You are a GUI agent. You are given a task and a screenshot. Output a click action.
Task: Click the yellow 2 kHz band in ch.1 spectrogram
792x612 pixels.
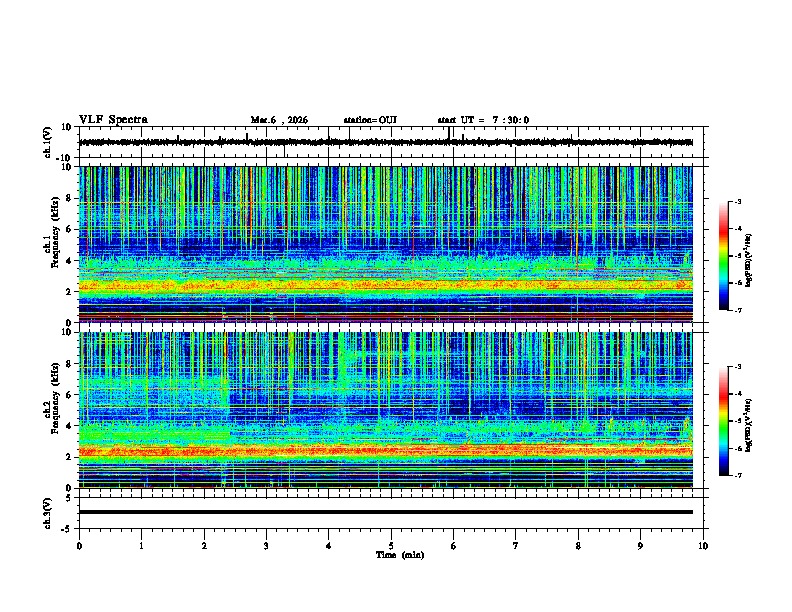386,286
